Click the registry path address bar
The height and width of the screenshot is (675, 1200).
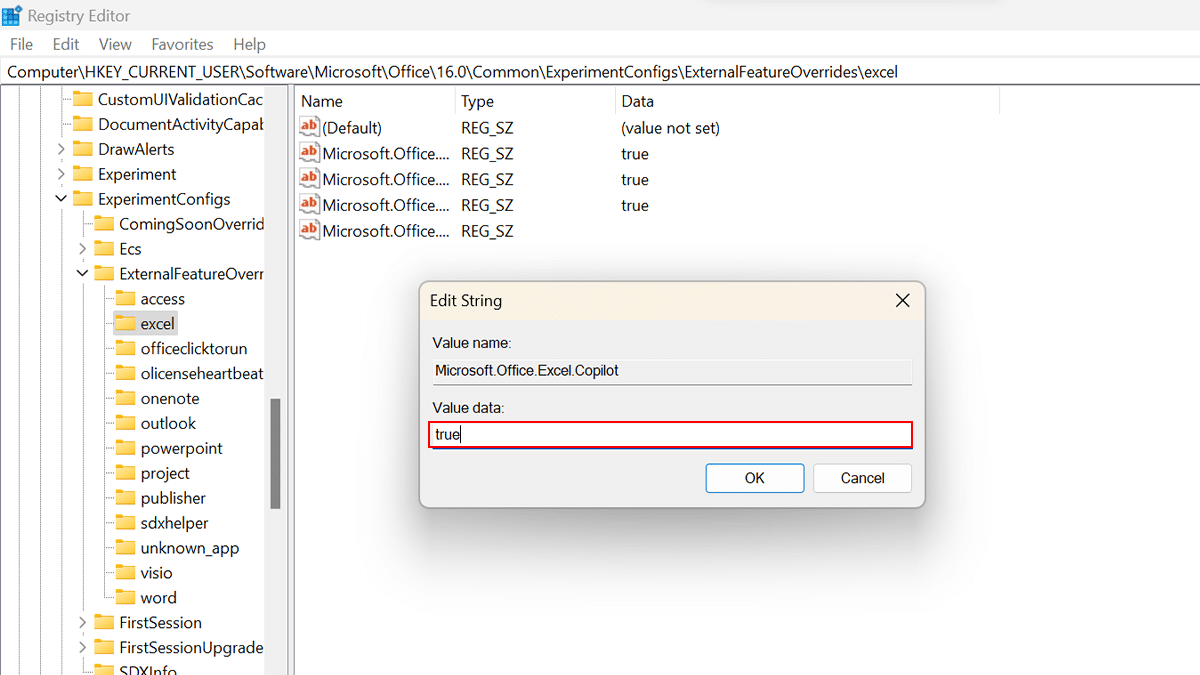pyautogui.click(x=600, y=72)
